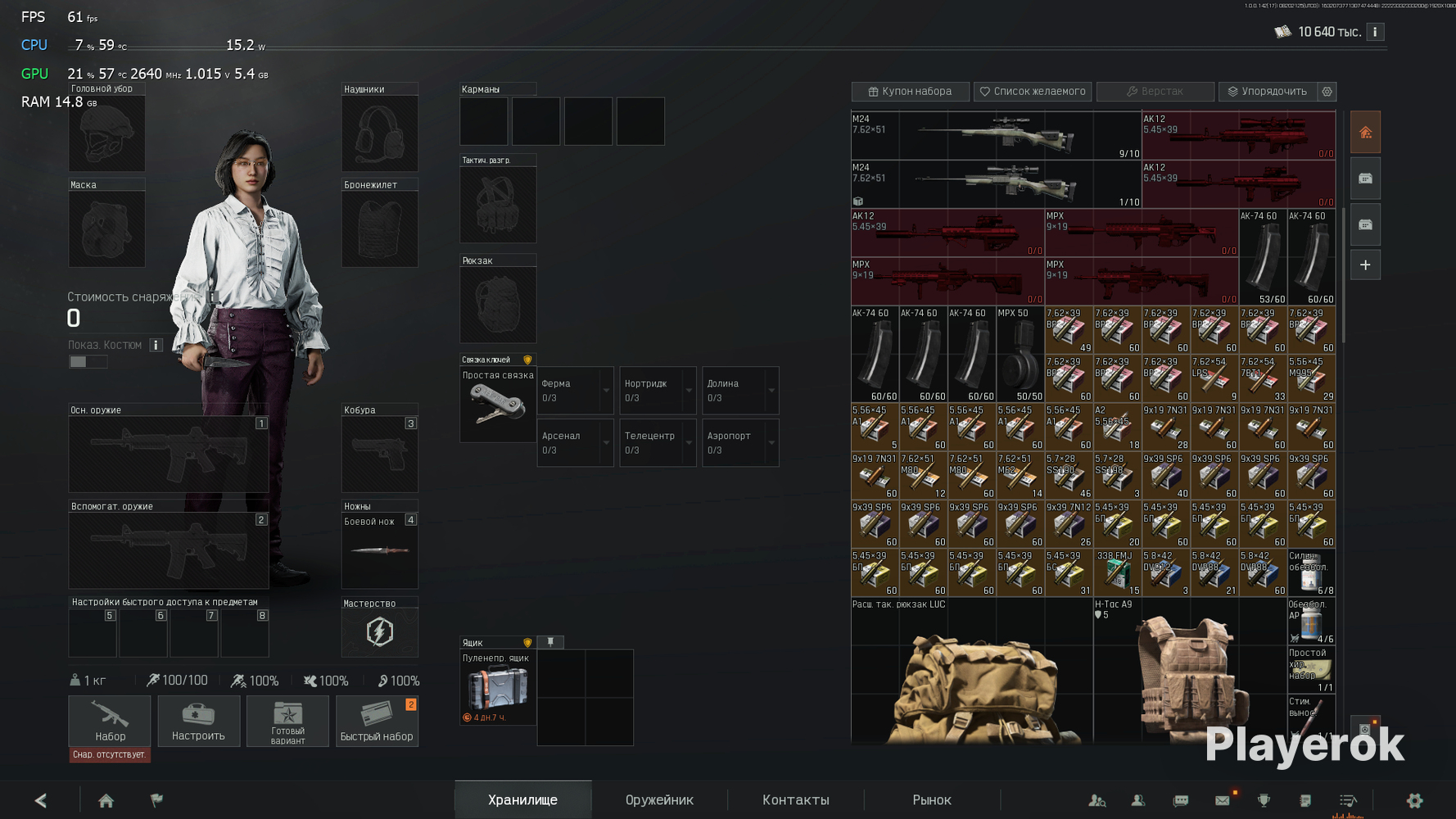Viewport: 1456px width, 819px height.
Task: Click the empty Кобура holster slot
Action: 379,455
